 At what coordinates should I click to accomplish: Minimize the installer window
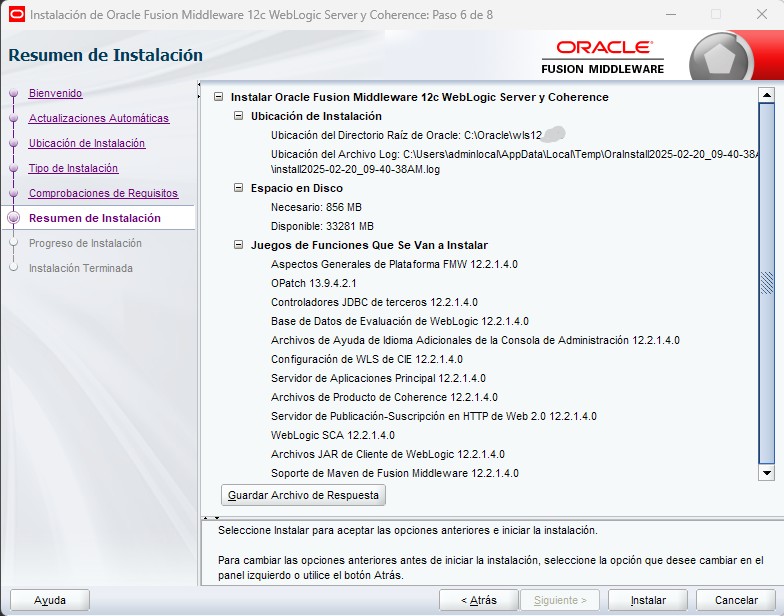pyautogui.click(x=671, y=14)
